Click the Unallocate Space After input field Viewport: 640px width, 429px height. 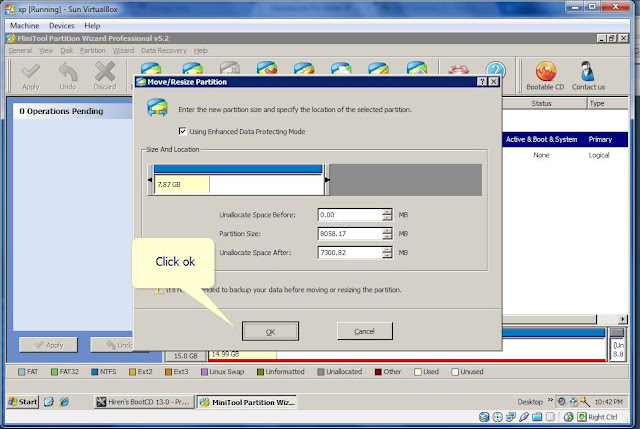350,252
